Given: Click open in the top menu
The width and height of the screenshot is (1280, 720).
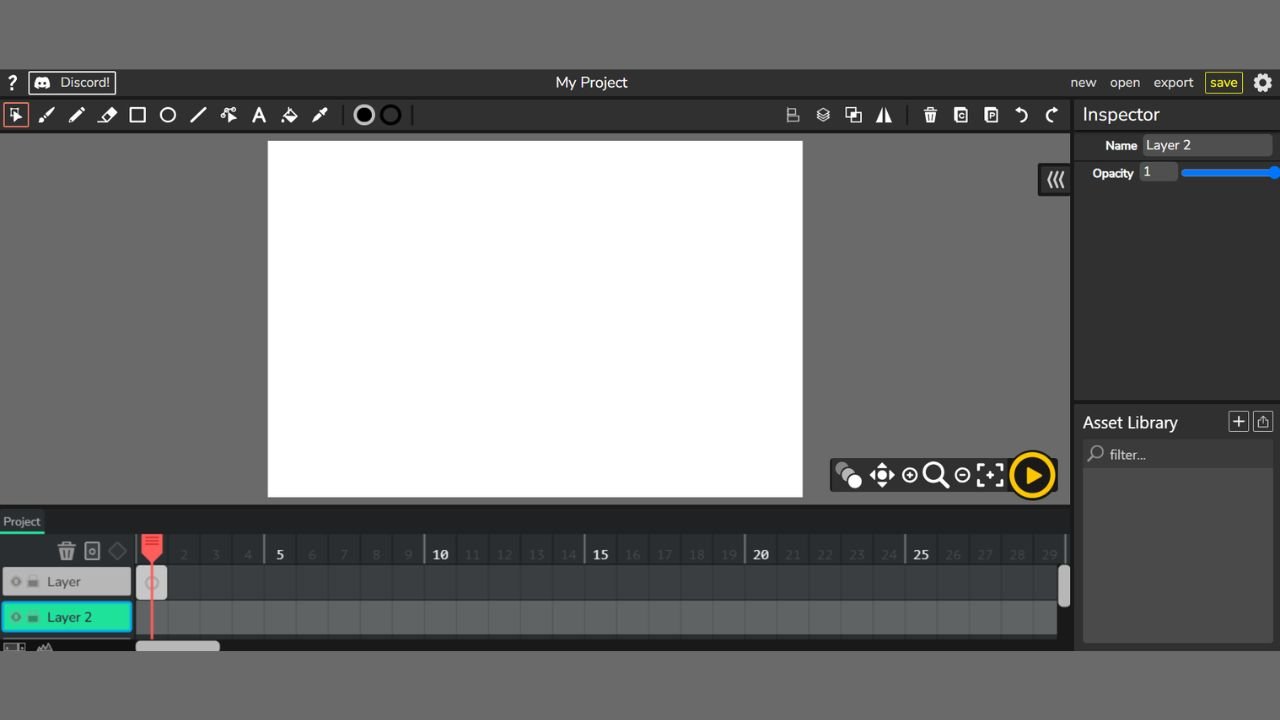Looking at the screenshot, I should (1125, 83).
